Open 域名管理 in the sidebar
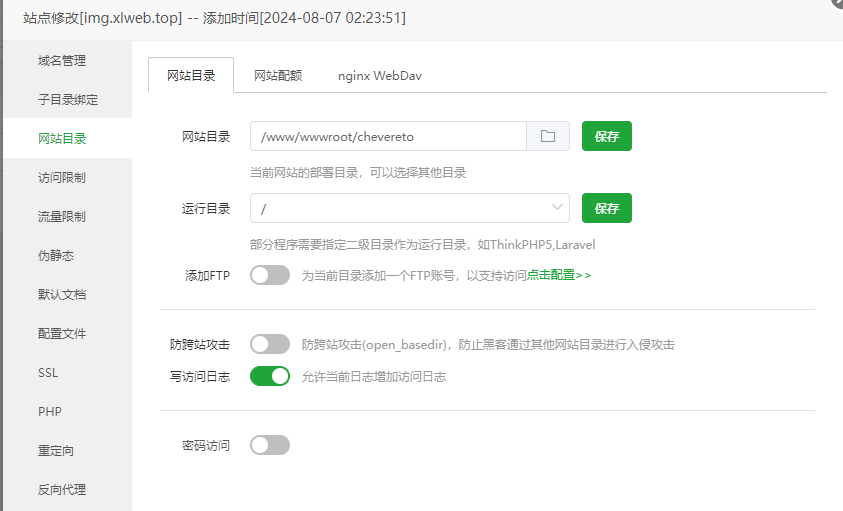The width and height of the screenshot is (843, 511). point(62,61)
